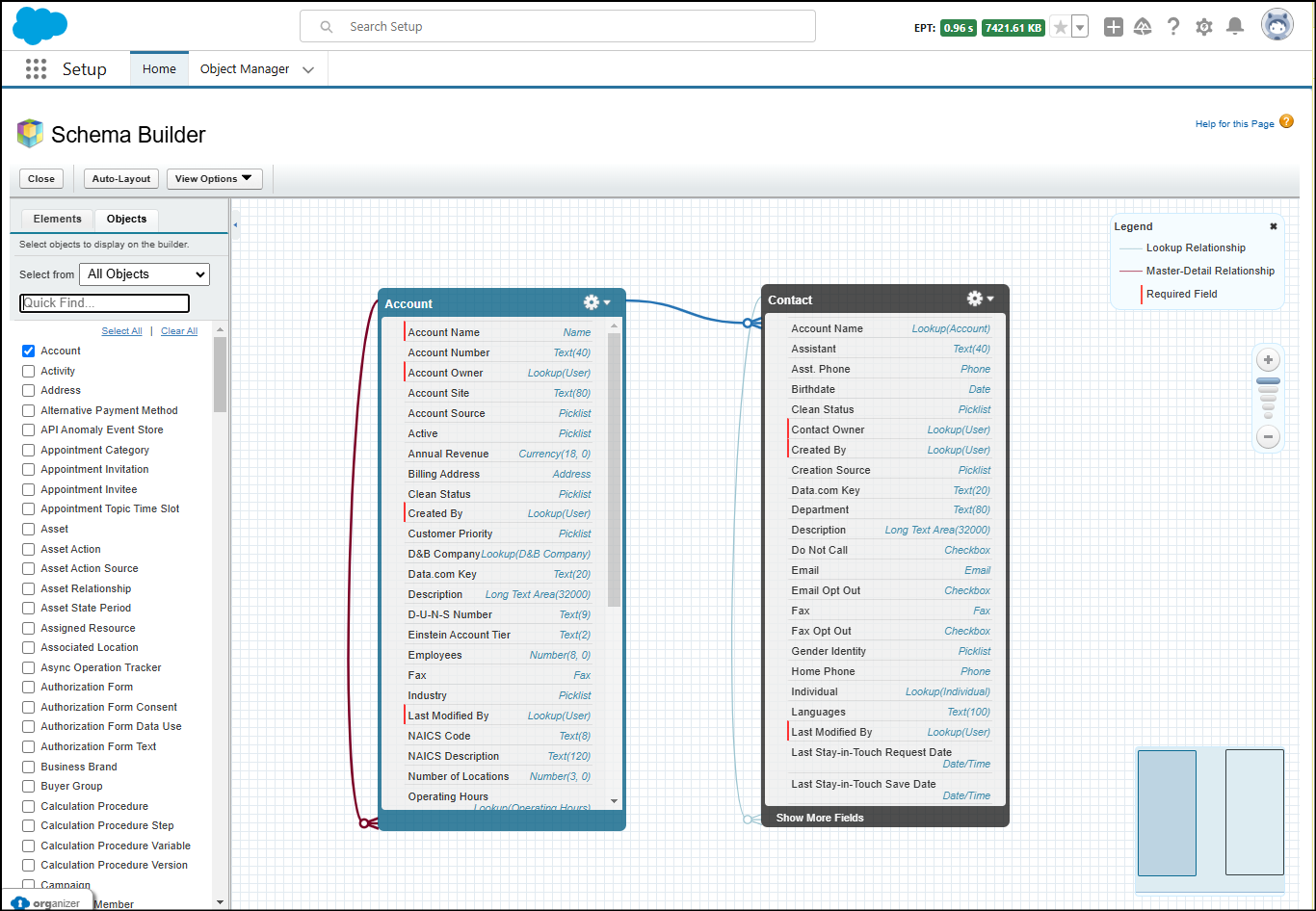This screenshot has height=911, width=1316.
Task: Select the Annual Revenue field row
Action: pos(499,454)
